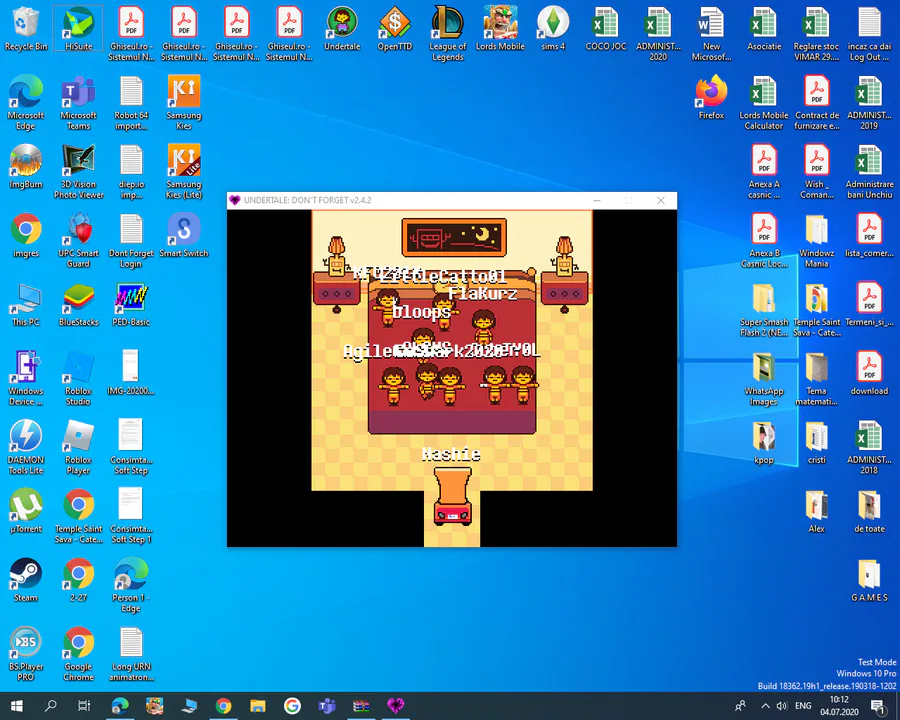Click the Steam desktop shortcut
Image resolution: width=900 pixels, height=720 pixels.
25,580
